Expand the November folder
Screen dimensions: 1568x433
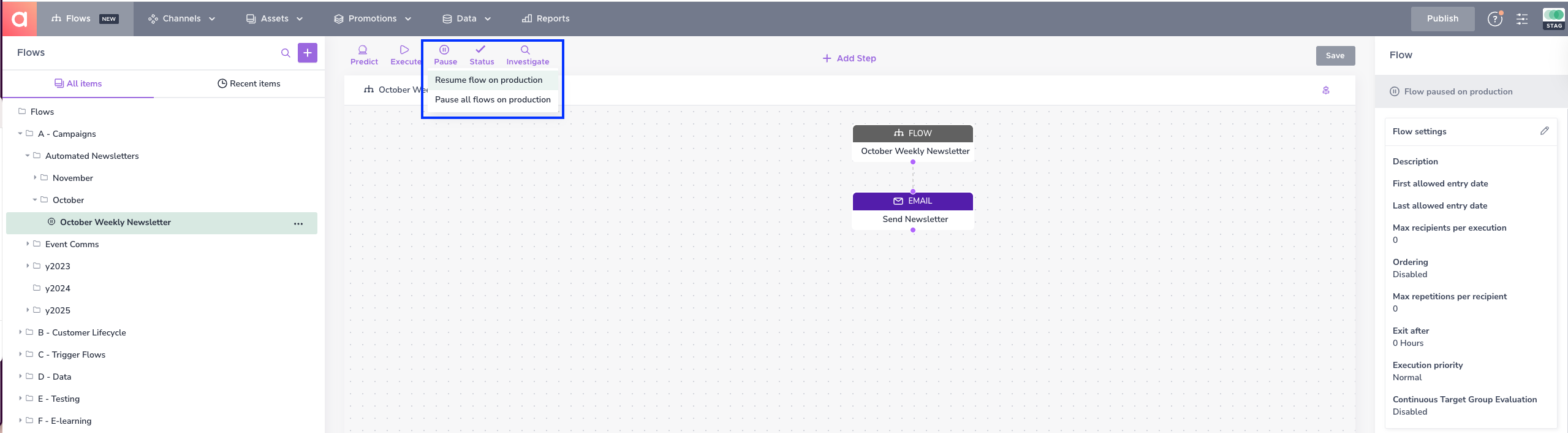pyautogui.click(x=35, y=178)
